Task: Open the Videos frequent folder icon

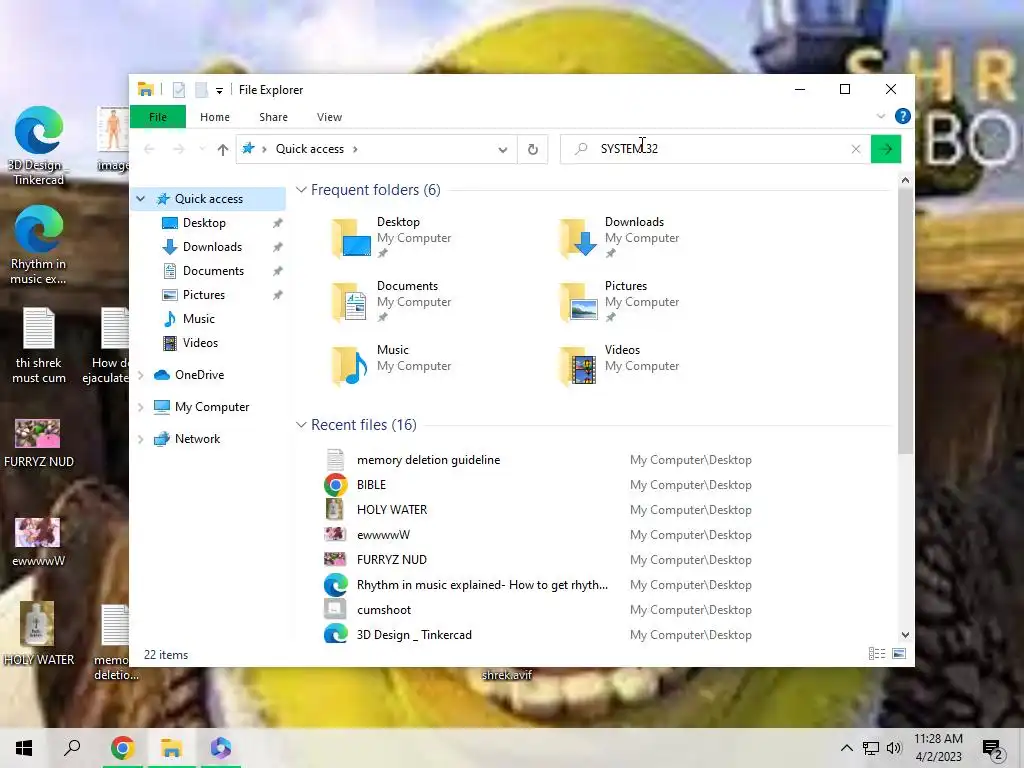Action: [x=579, y=366]
